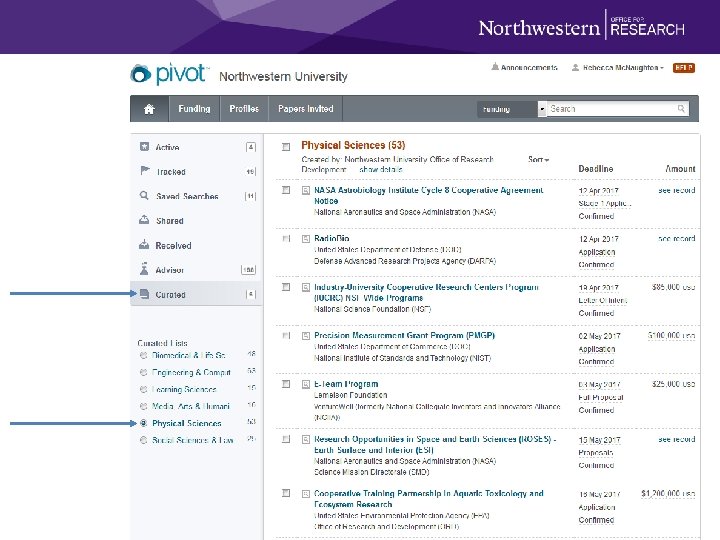Click the Advisor flask icon
Screen dimensions: 720x540
144,269
